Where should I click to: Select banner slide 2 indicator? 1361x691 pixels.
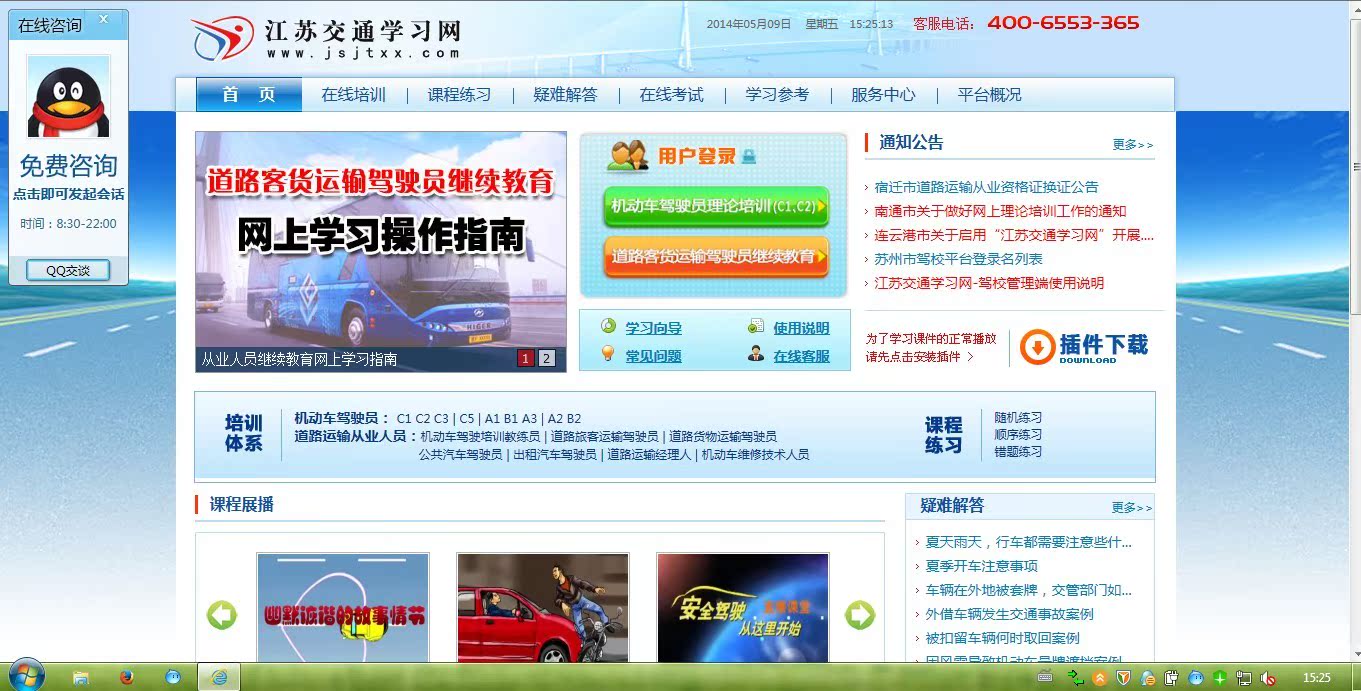(546, 357)
